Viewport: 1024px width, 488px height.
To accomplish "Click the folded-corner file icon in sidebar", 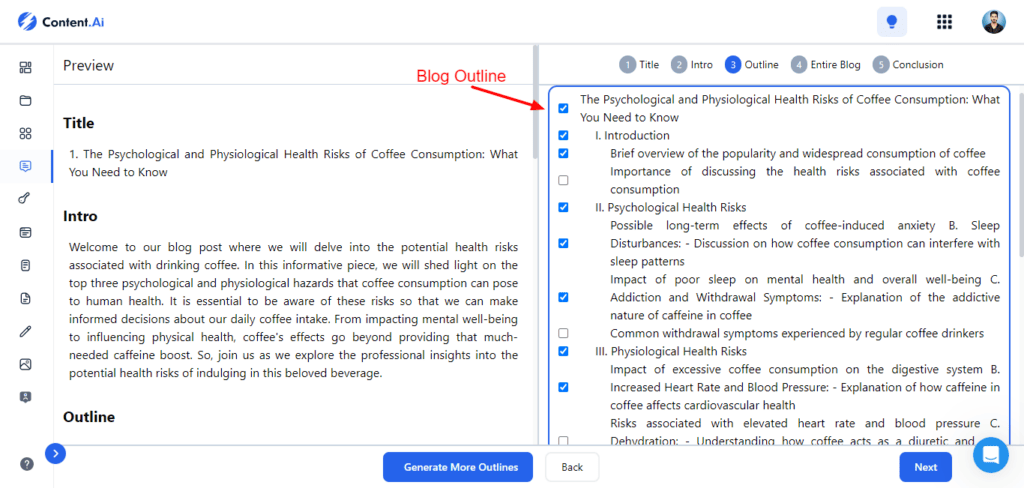I will (x=25, y=299).
